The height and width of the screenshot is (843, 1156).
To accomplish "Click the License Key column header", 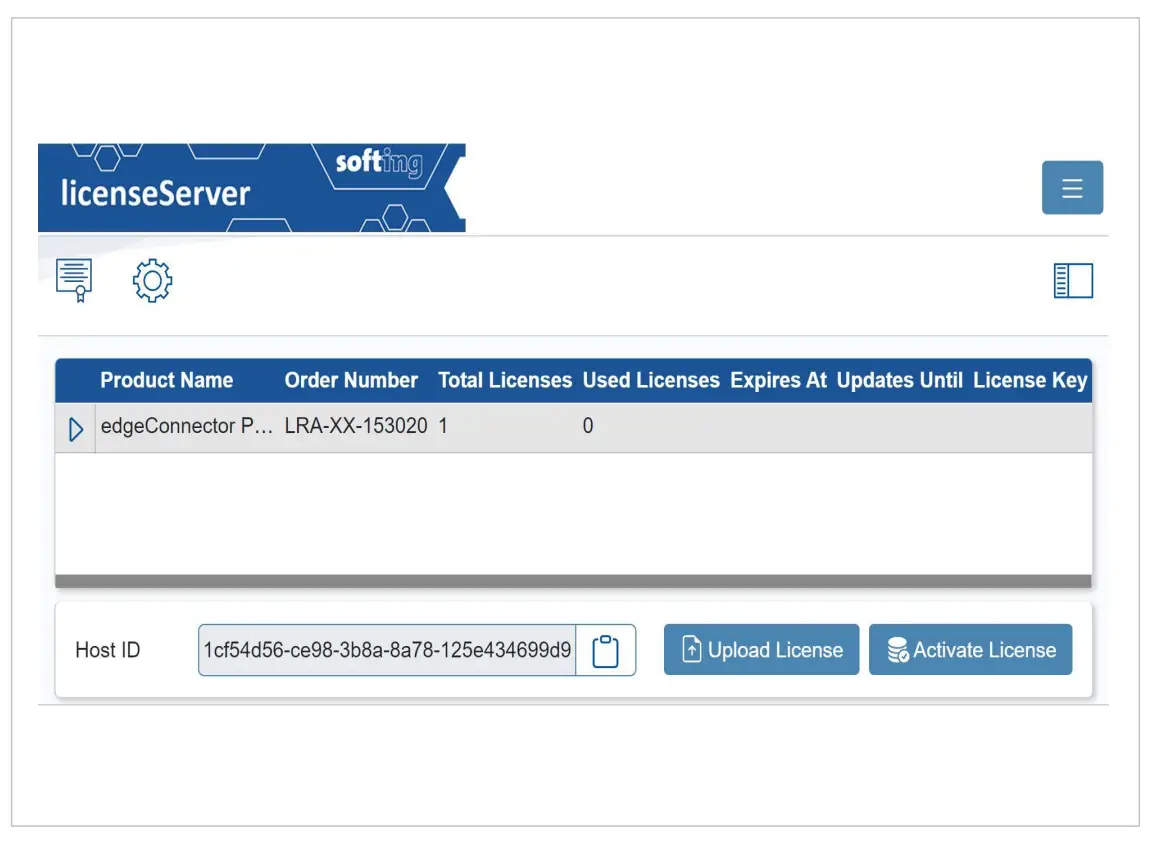I will pos(1030,381).
